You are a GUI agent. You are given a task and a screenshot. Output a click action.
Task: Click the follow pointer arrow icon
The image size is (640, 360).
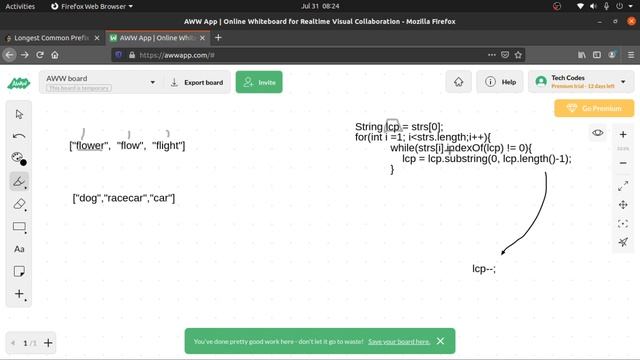(623, 242)
